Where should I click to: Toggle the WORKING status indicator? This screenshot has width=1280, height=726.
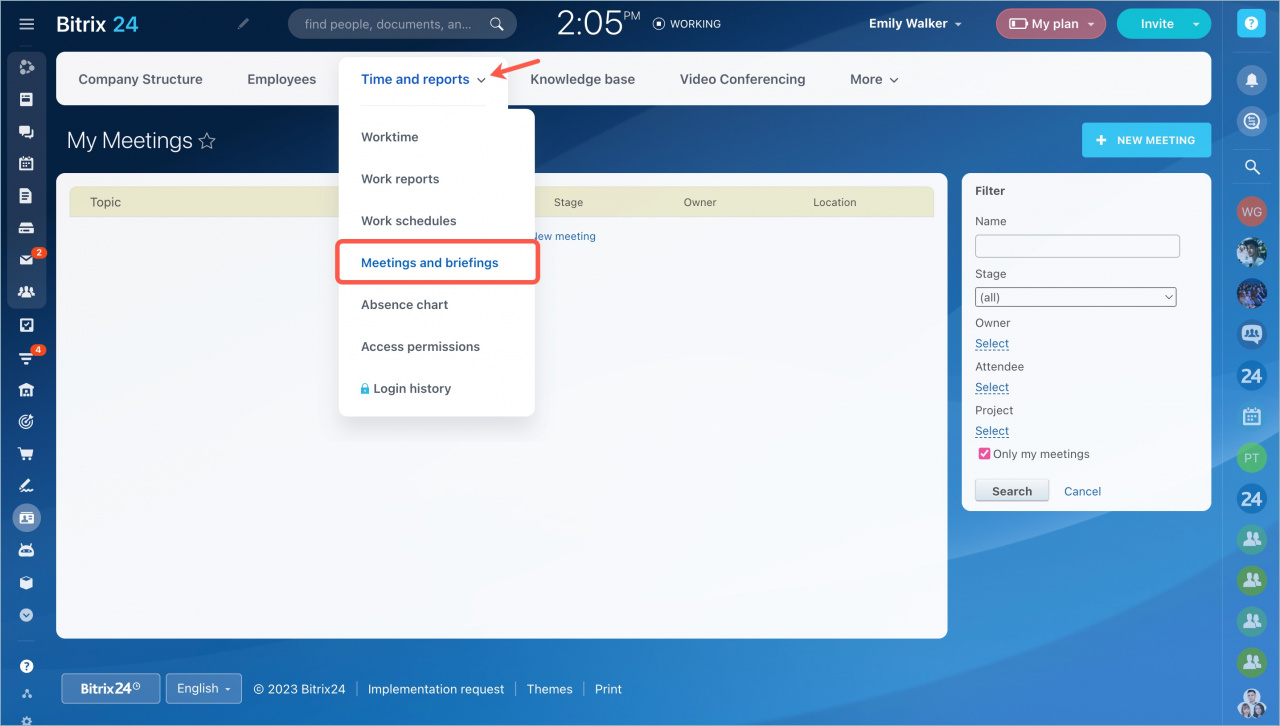[x=686, y=24]
